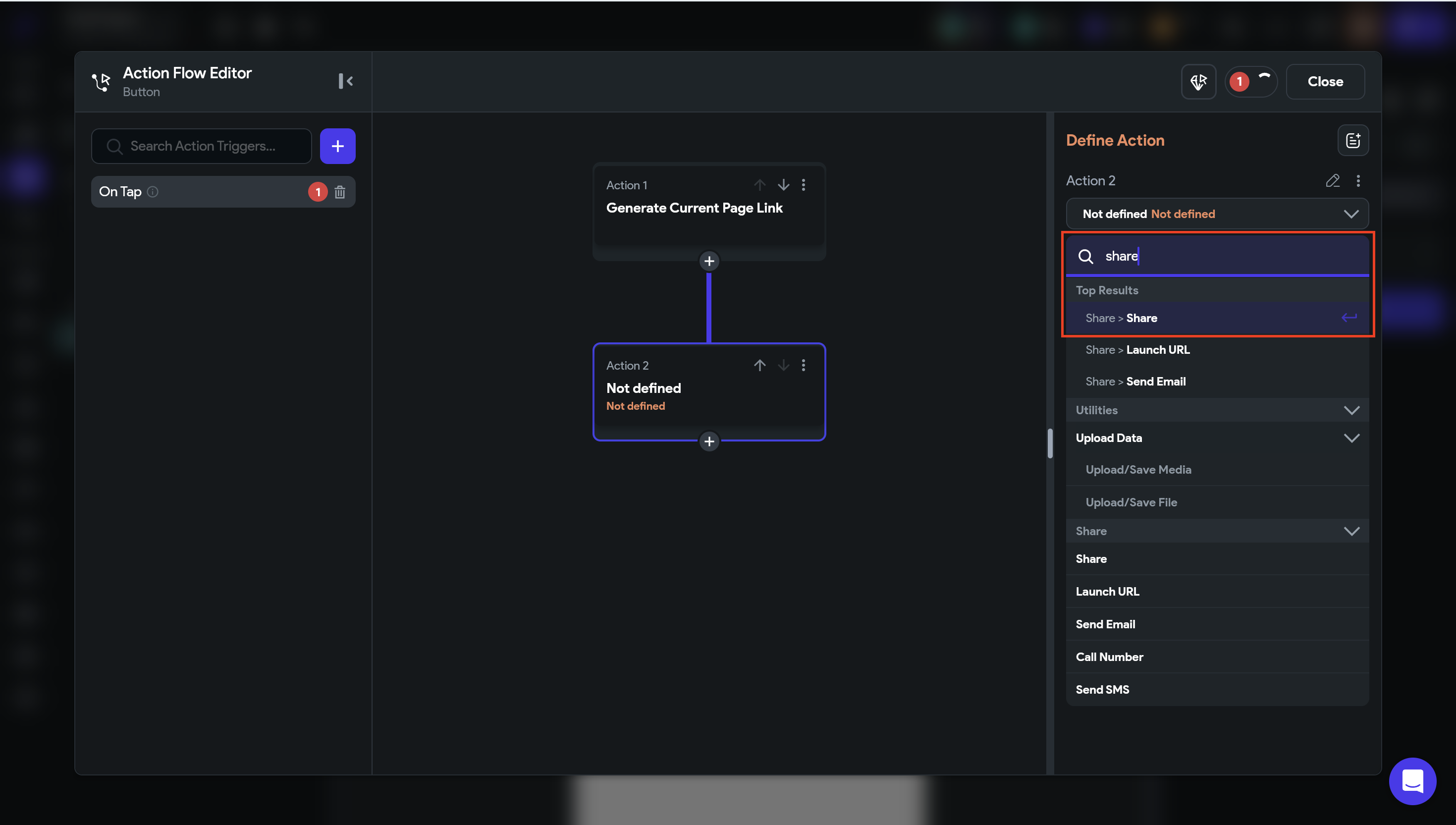Open Action 1 three-dot options menu
This screenshot has width=1456, height=825.
pyautogui.click(x=804, y=185)
